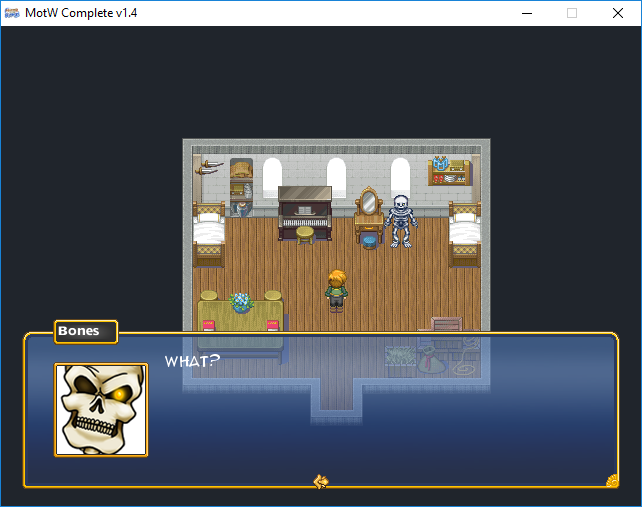This screenshot has height=507, width=642.
Task: Click the left yellow chair at table
Action: [209, 295]
